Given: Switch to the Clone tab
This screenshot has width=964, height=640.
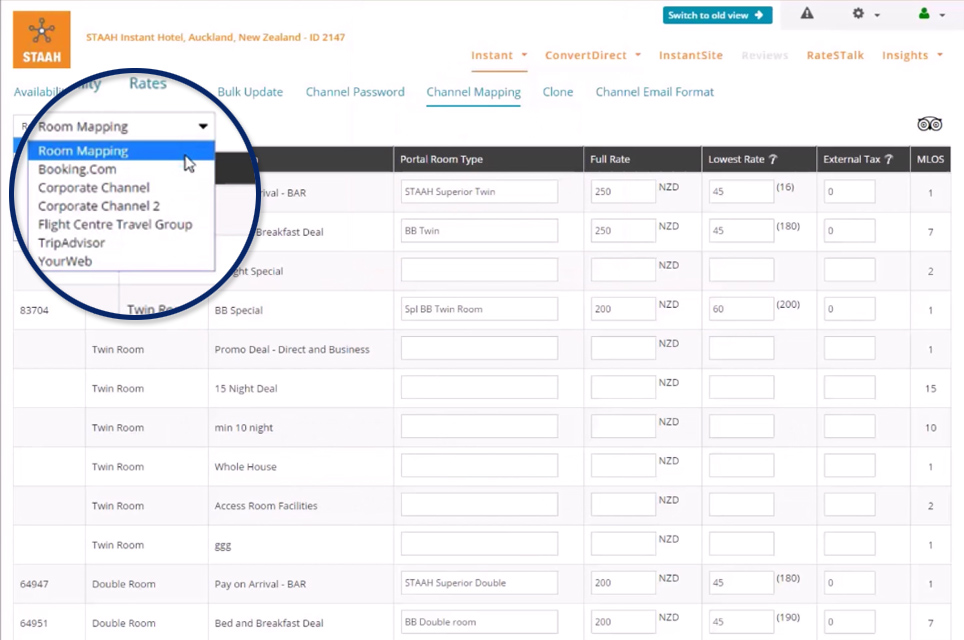Looking at the screenshot, I should [558, 92].
